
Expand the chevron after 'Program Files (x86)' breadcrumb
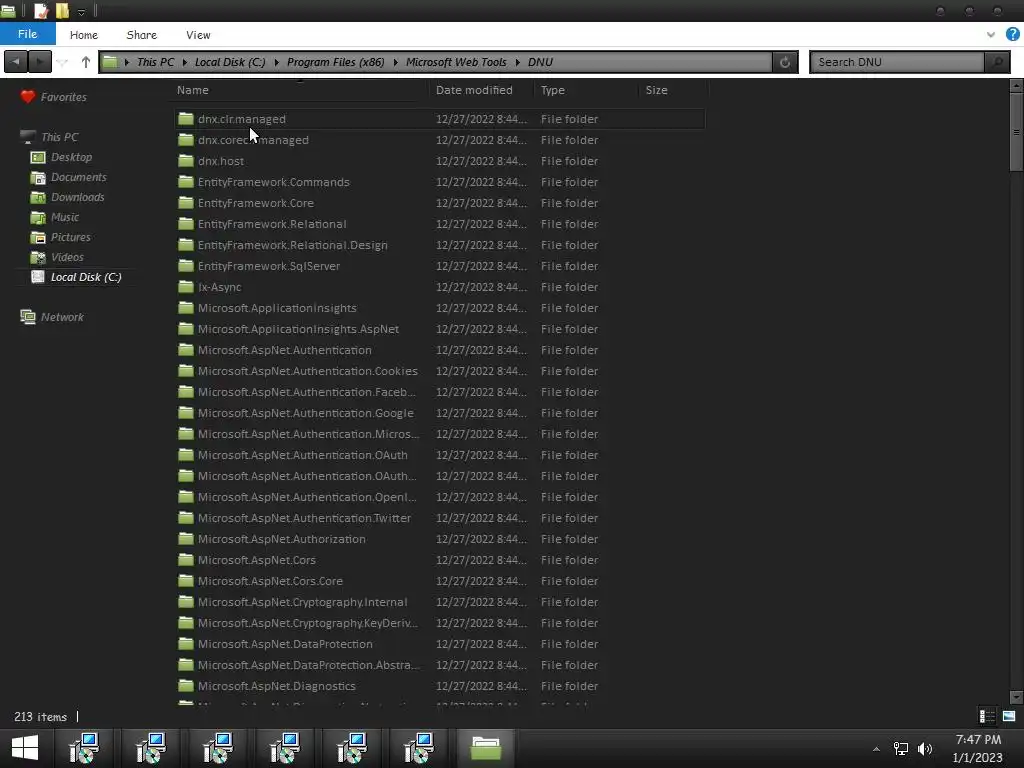(395, 63)
